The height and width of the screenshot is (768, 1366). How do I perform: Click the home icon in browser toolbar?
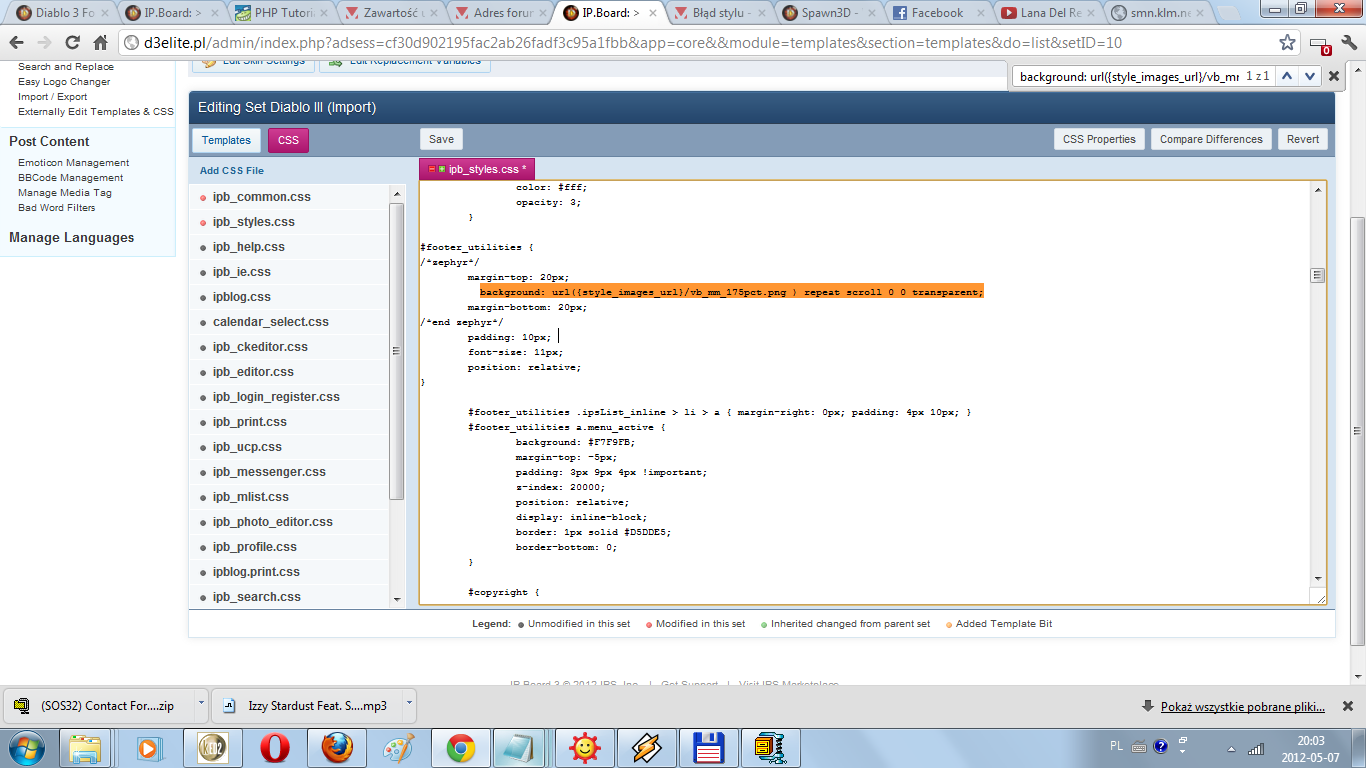point(100,43)
